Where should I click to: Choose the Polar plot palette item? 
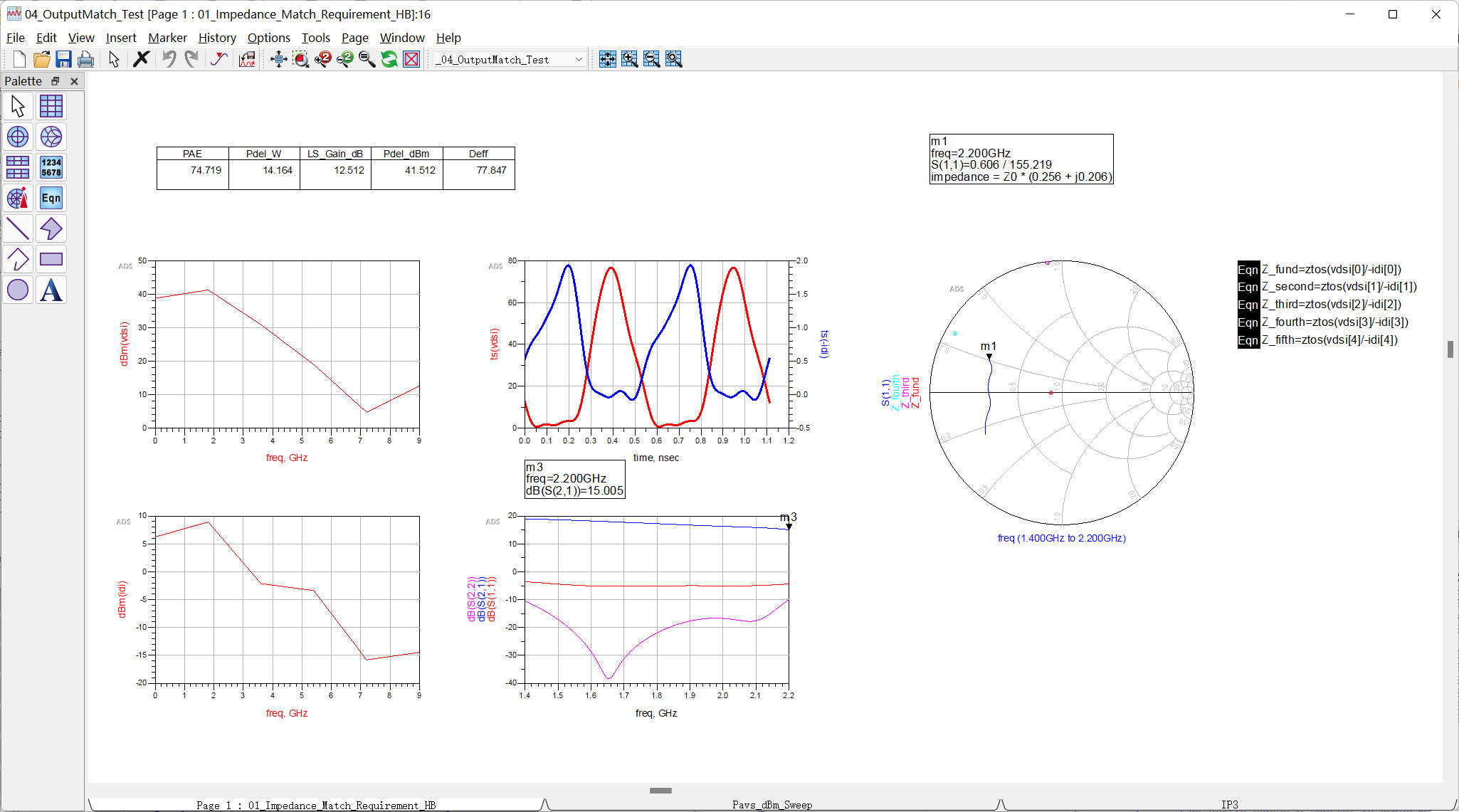18,137
